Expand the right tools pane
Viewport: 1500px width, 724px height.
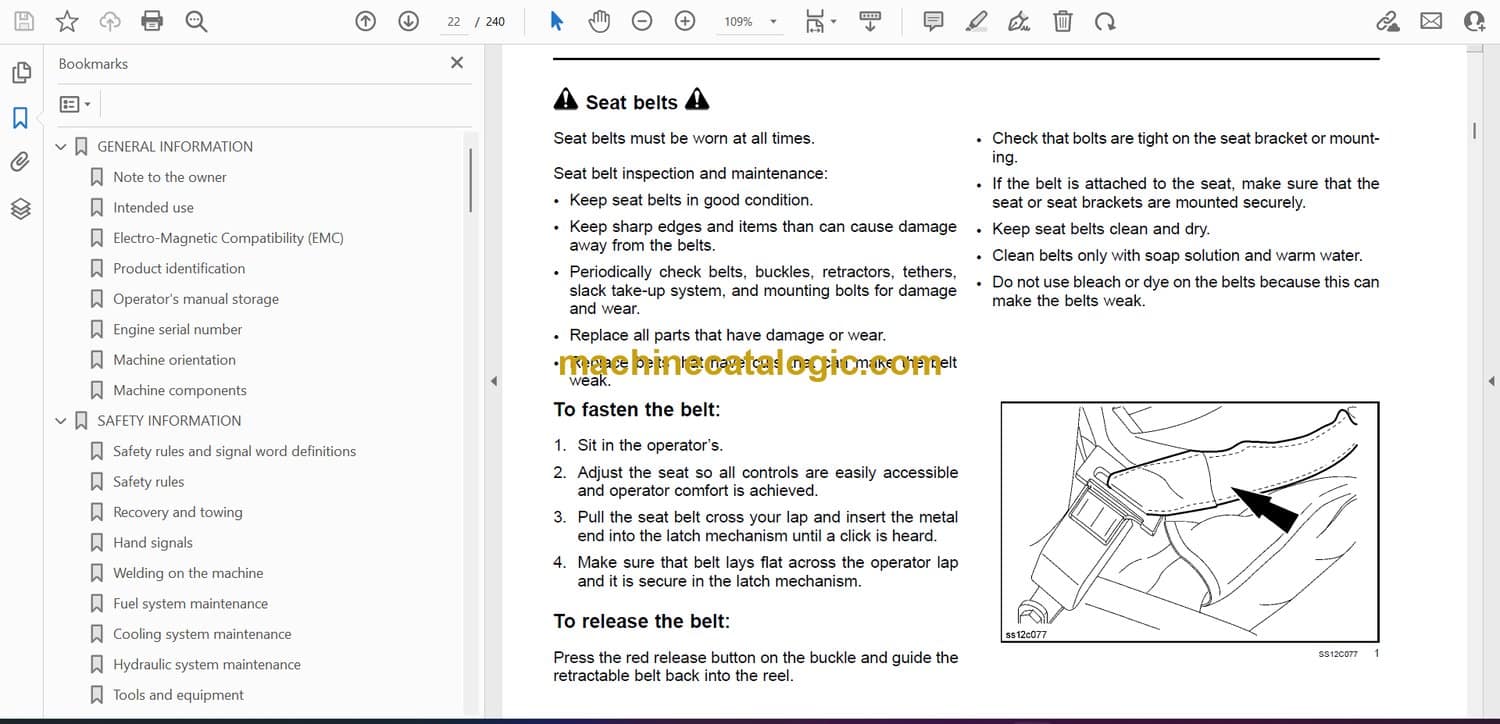[1491, 381]
